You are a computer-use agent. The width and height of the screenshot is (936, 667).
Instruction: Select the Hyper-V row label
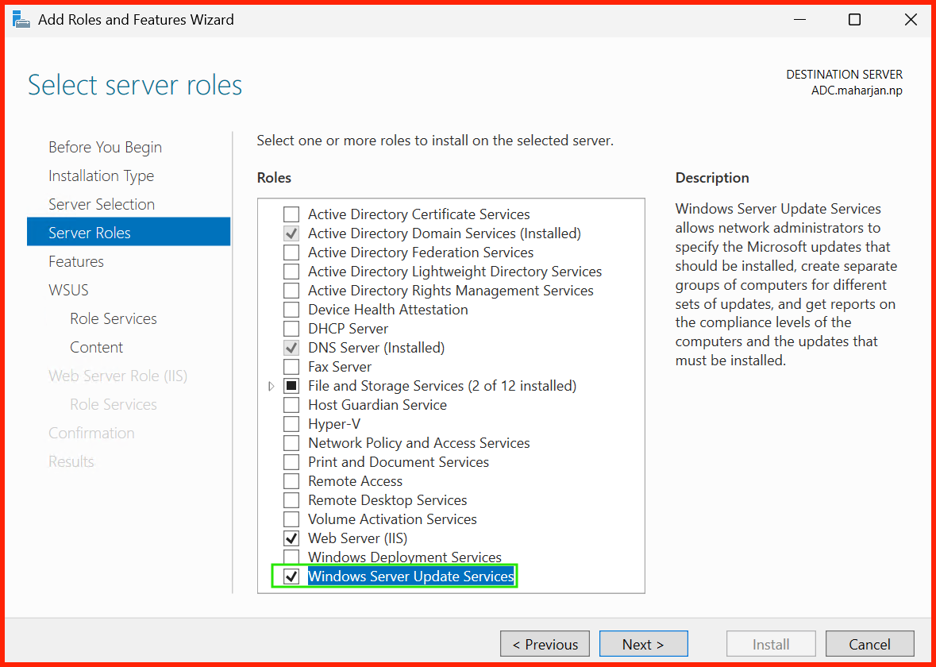point(334,424)
